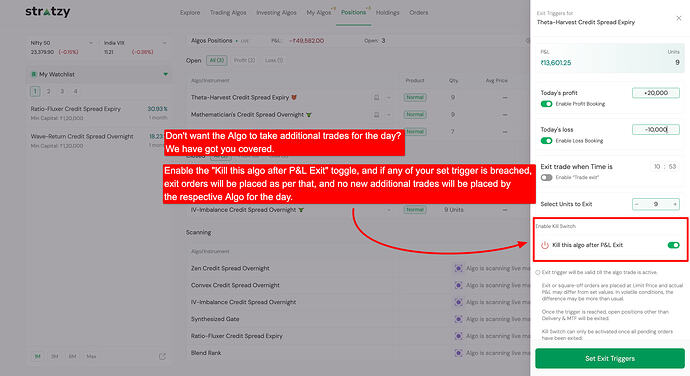Decrease units to exit with minus
The image size is (690, 376).
click(636, 204)
